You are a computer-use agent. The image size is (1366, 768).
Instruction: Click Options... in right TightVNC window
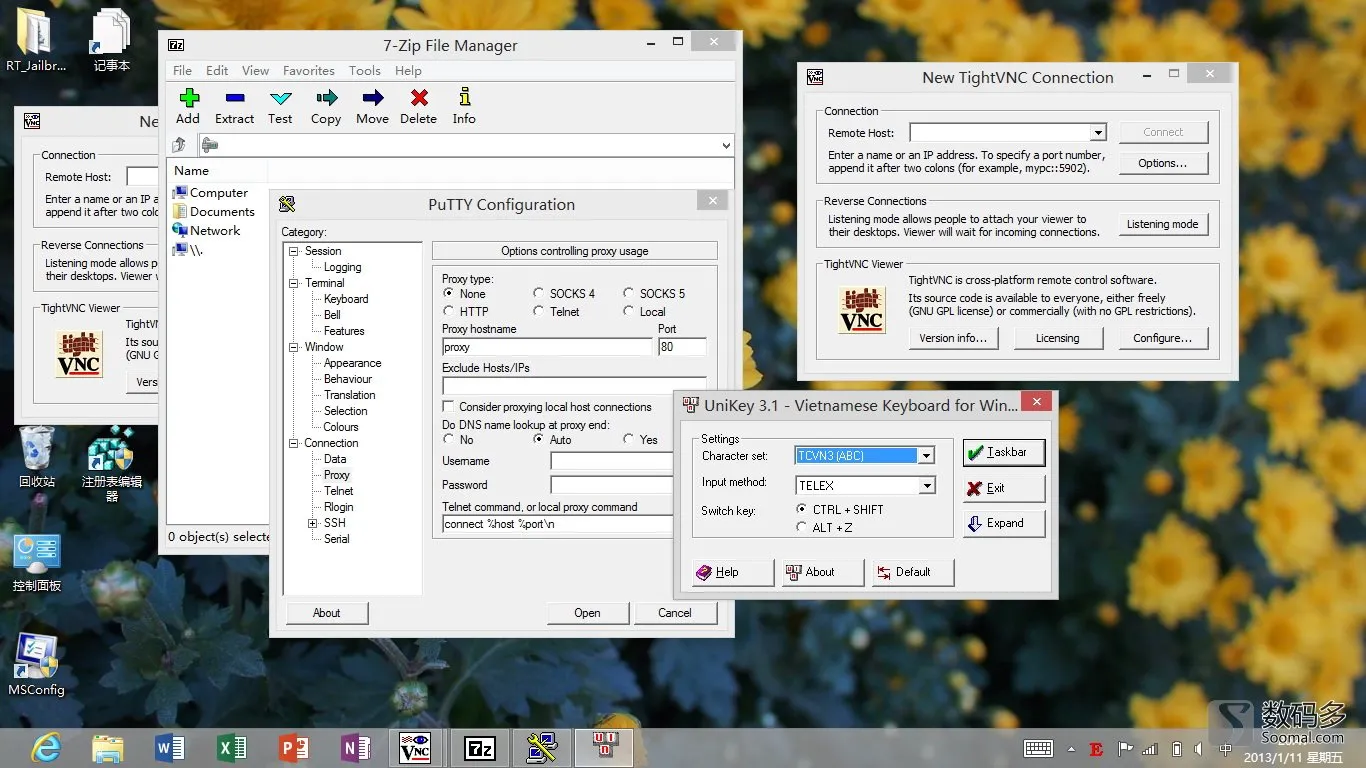[x=1162, y=163]
